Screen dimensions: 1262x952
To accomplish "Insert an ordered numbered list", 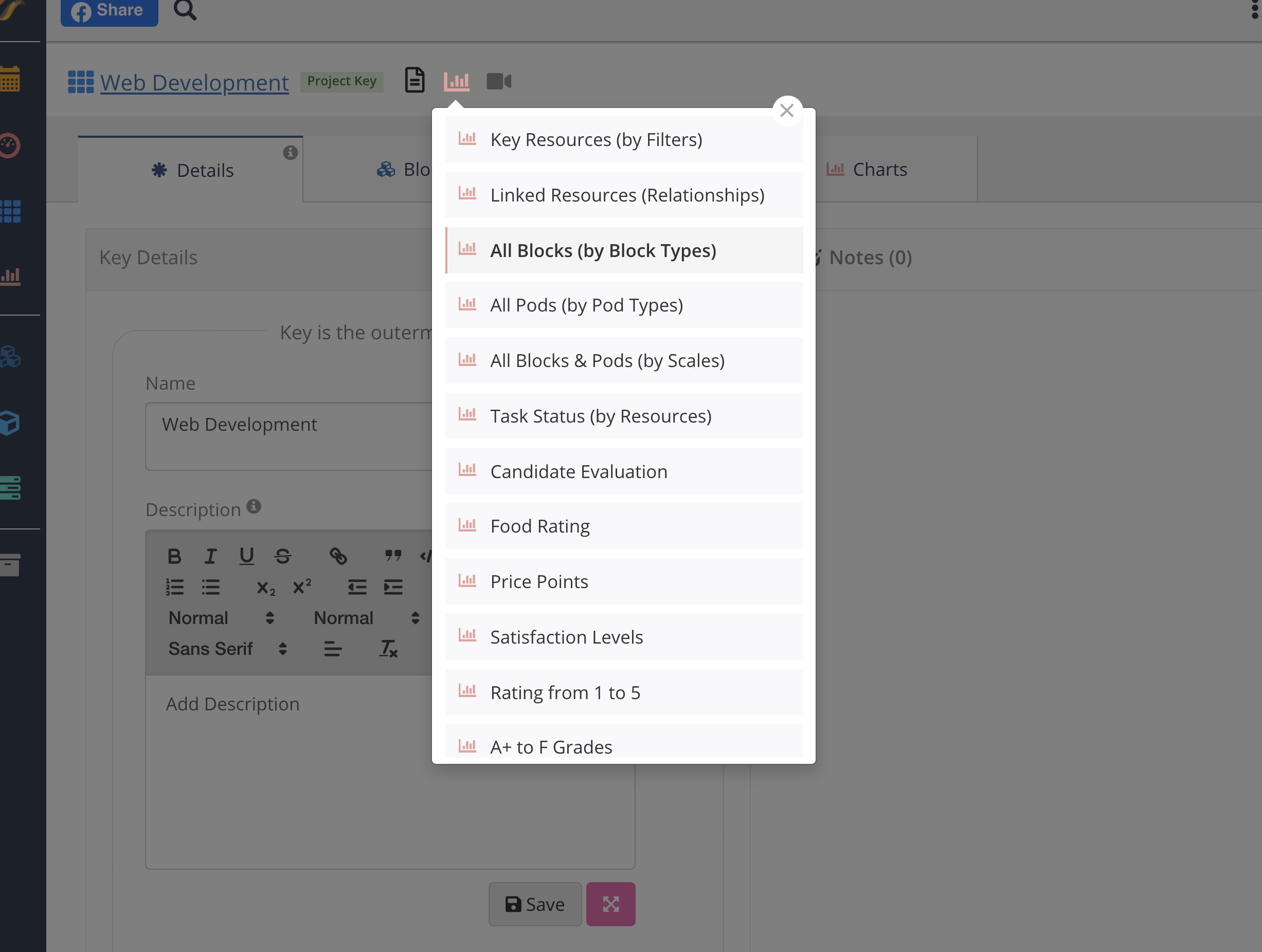I will (x=174, y=587).
